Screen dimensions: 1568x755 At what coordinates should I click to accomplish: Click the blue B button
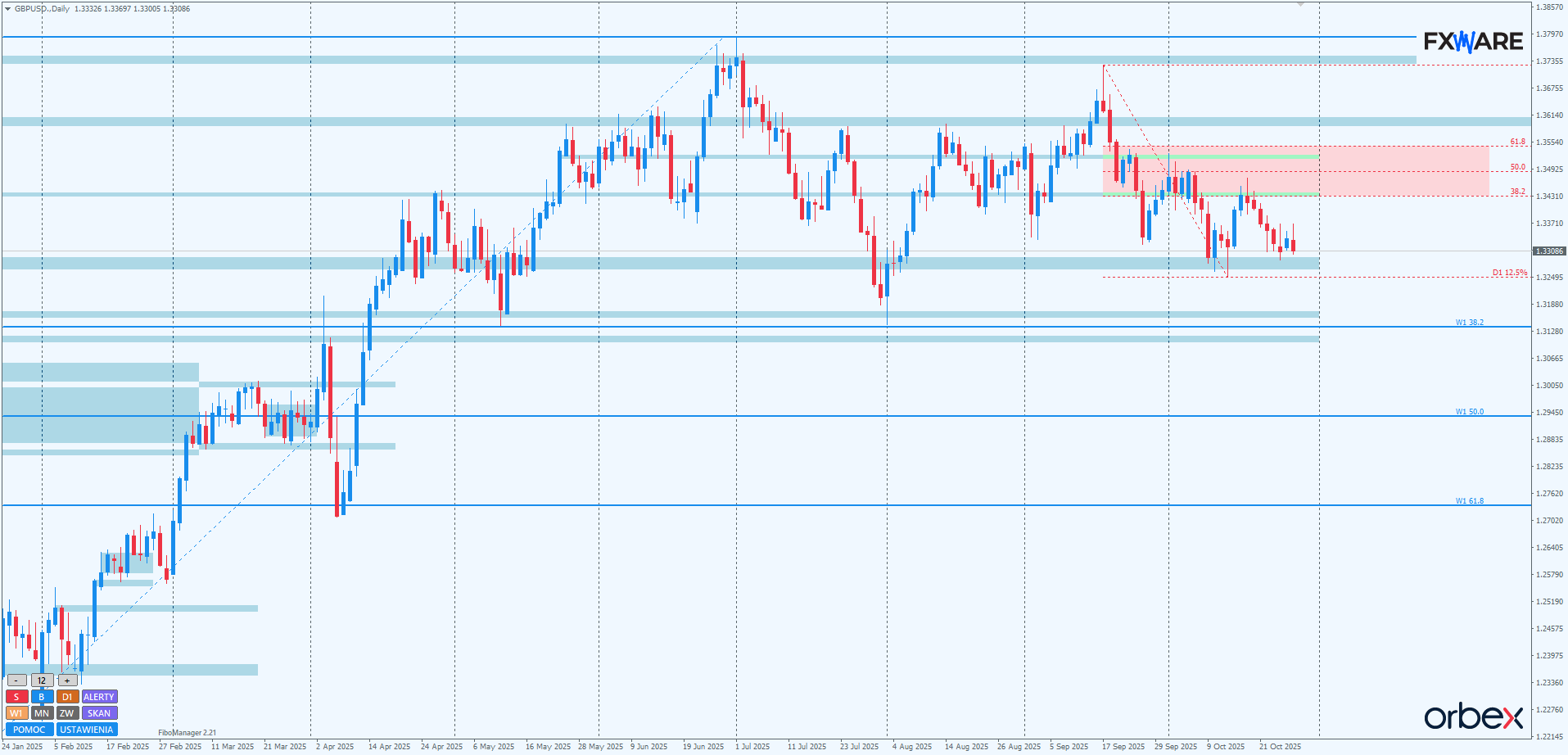[42, 697]
